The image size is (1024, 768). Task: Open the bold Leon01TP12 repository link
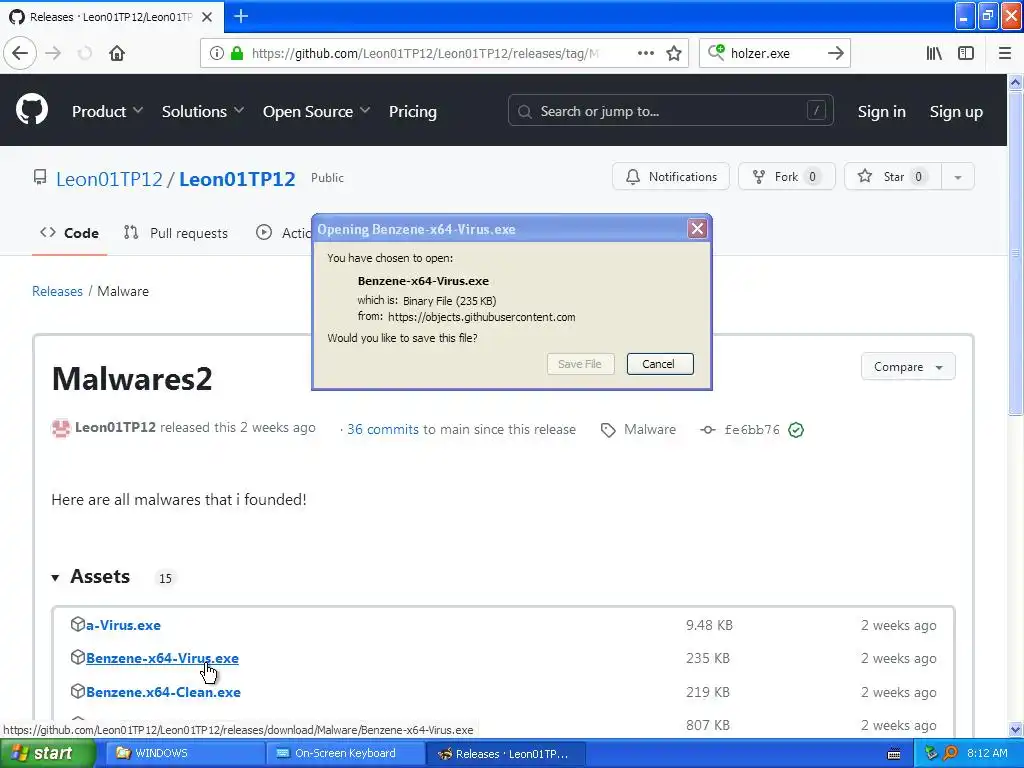tap(237, 178)
